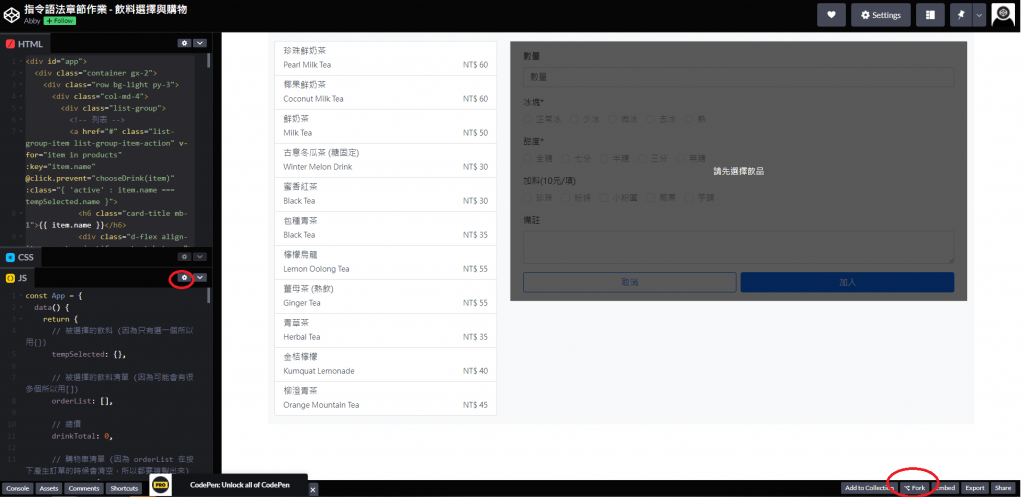Dismiss the Unlock all of CodePen banner
1024x497 pixels.
pyautogui.click(x=313, y=489)
